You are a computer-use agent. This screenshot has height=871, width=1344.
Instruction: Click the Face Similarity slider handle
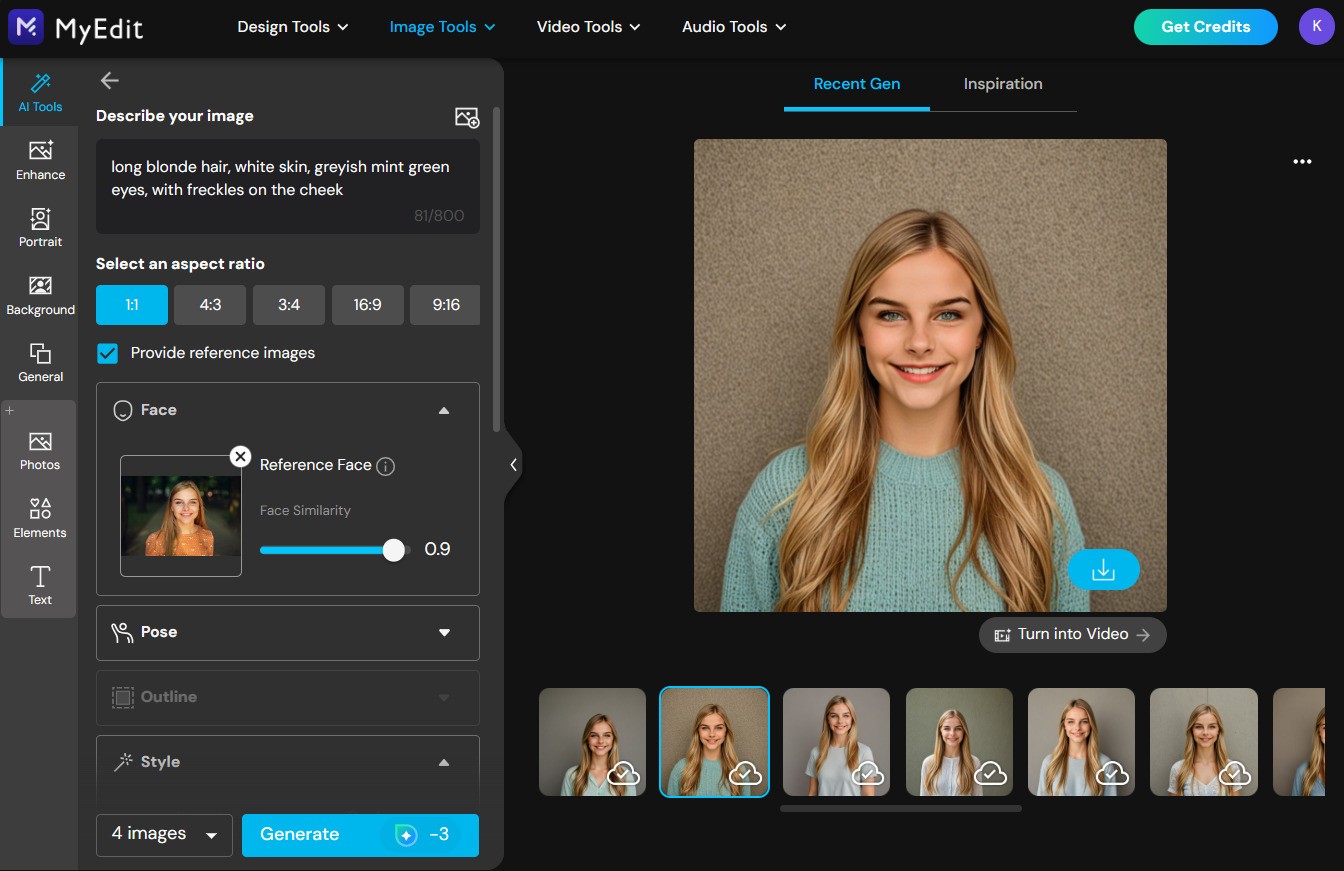(x=394, y=550)
